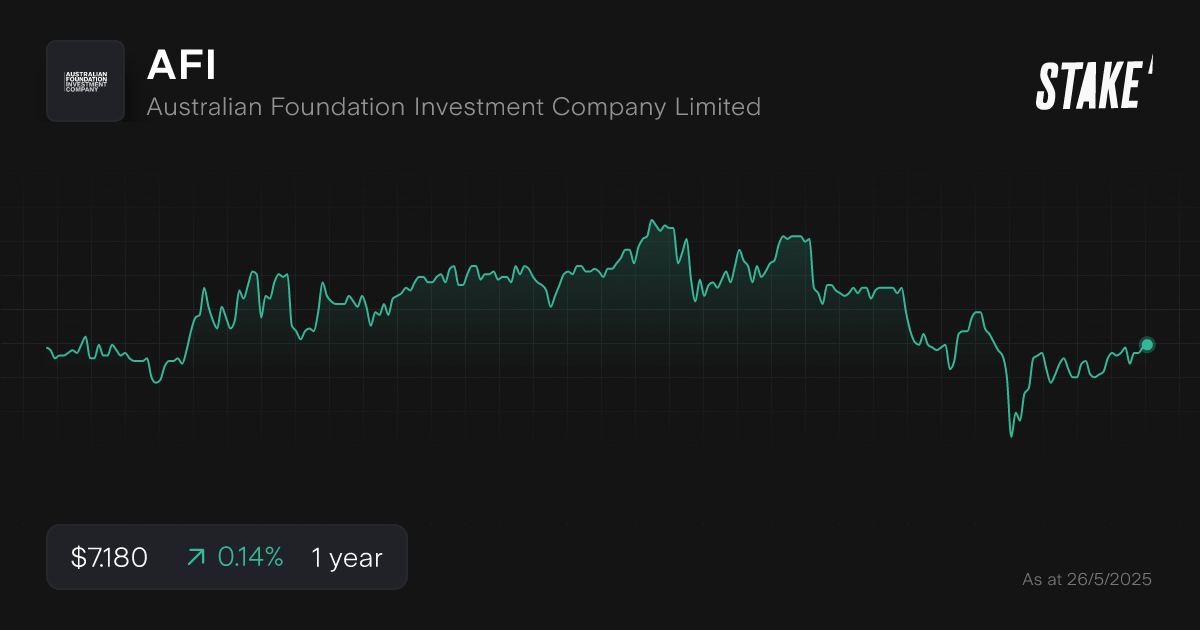Select the green upward trend arrow

pyautogui.click(x=196, y=557)
